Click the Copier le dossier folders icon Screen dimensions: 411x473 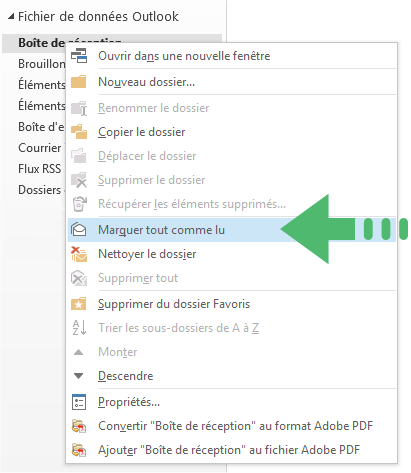point(79,132)
